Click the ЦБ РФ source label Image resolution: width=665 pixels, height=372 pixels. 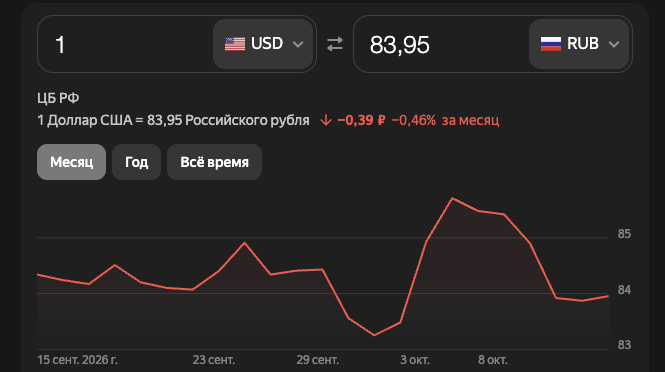(58, 98)
